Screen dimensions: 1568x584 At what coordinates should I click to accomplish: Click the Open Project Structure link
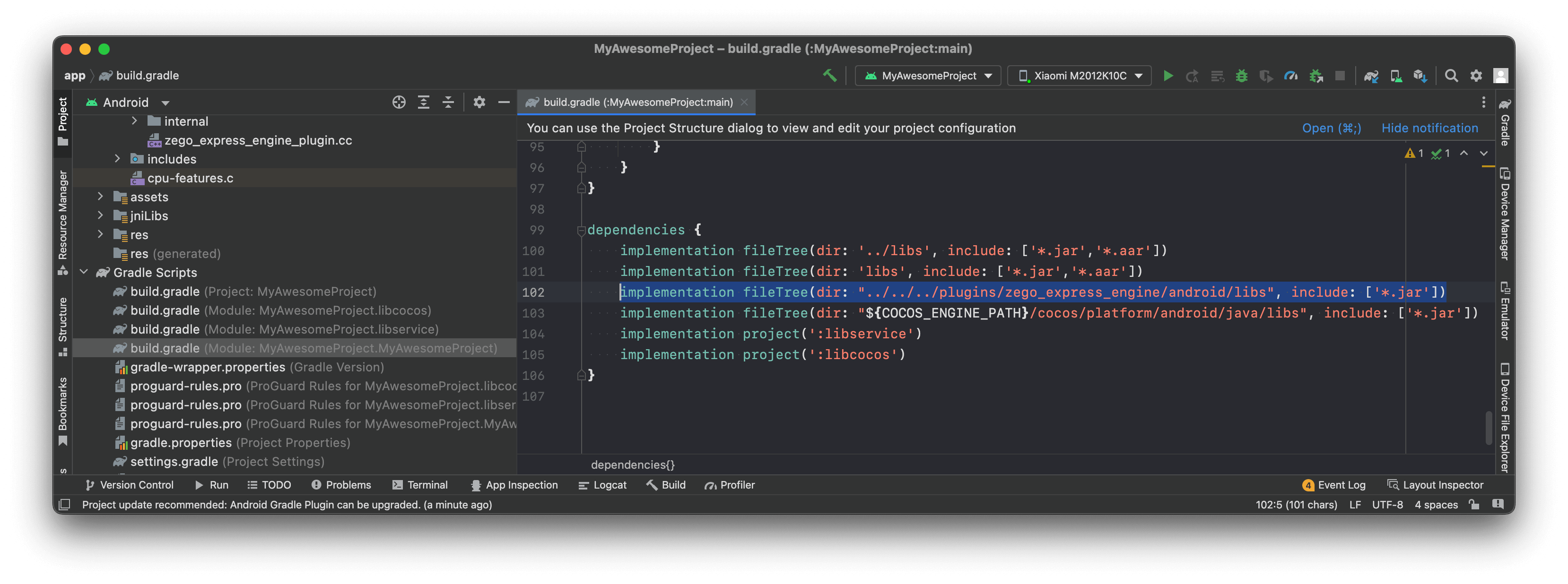coord(1331,128)
